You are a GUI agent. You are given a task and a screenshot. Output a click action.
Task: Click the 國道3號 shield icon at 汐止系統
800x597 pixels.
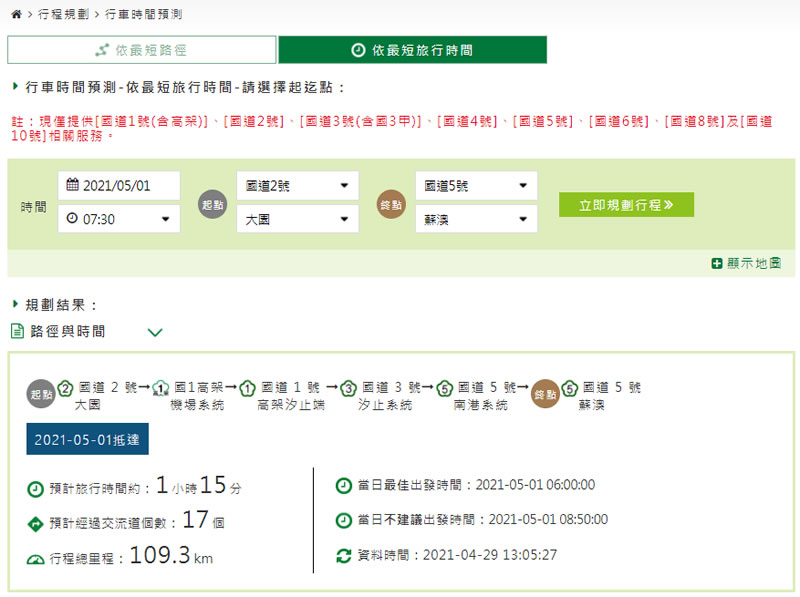(x=348, y=389)
